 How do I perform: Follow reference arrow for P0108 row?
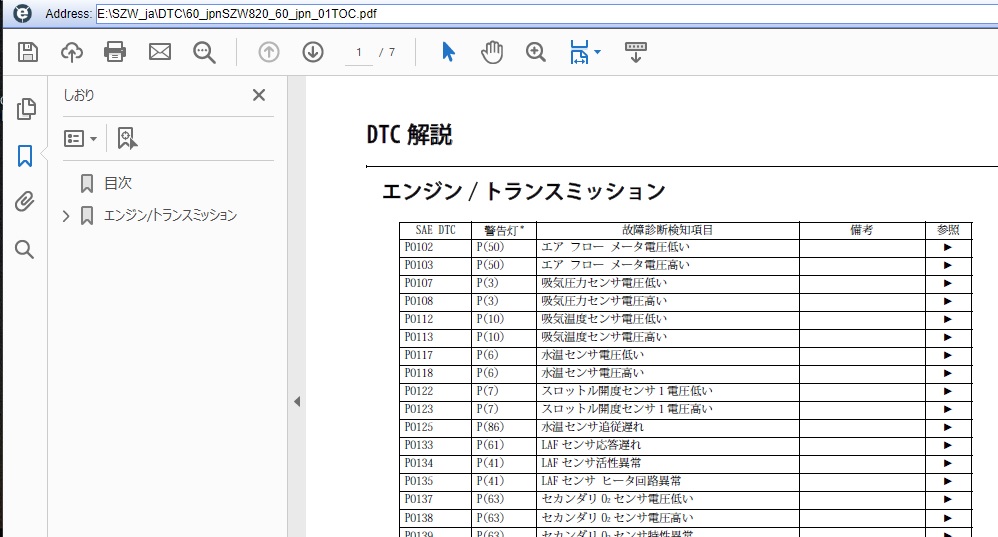[x=948, y=301]
